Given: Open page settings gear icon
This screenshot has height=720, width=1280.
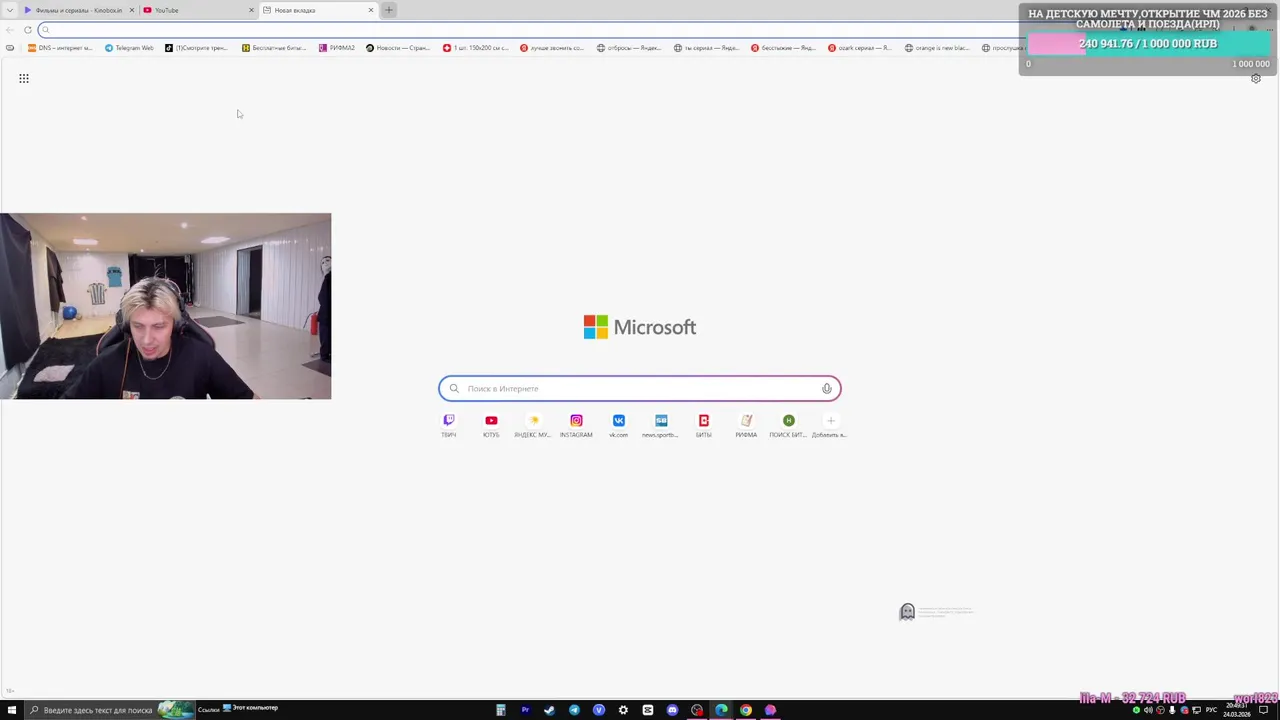Looking at the screenshot, I should [1256, 79].
